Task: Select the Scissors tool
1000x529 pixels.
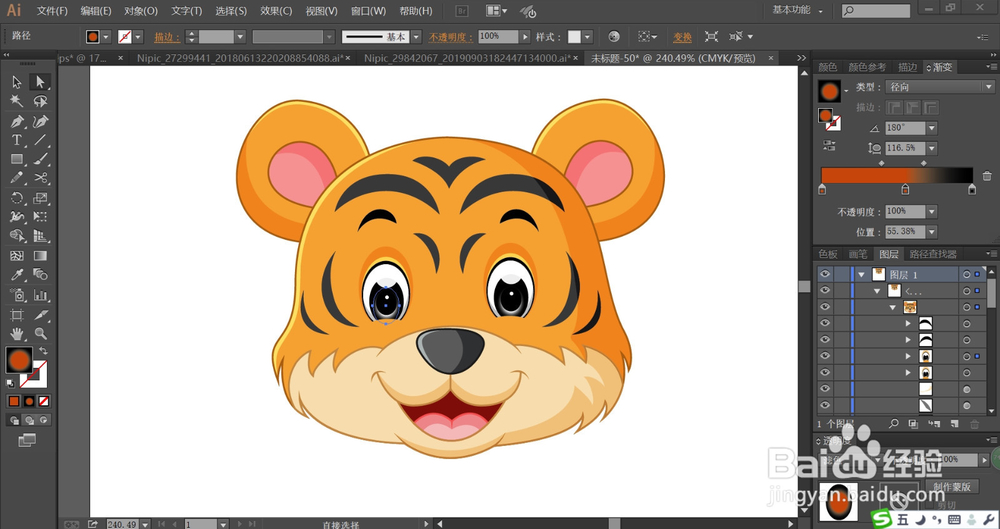Action: pos(40,178)
